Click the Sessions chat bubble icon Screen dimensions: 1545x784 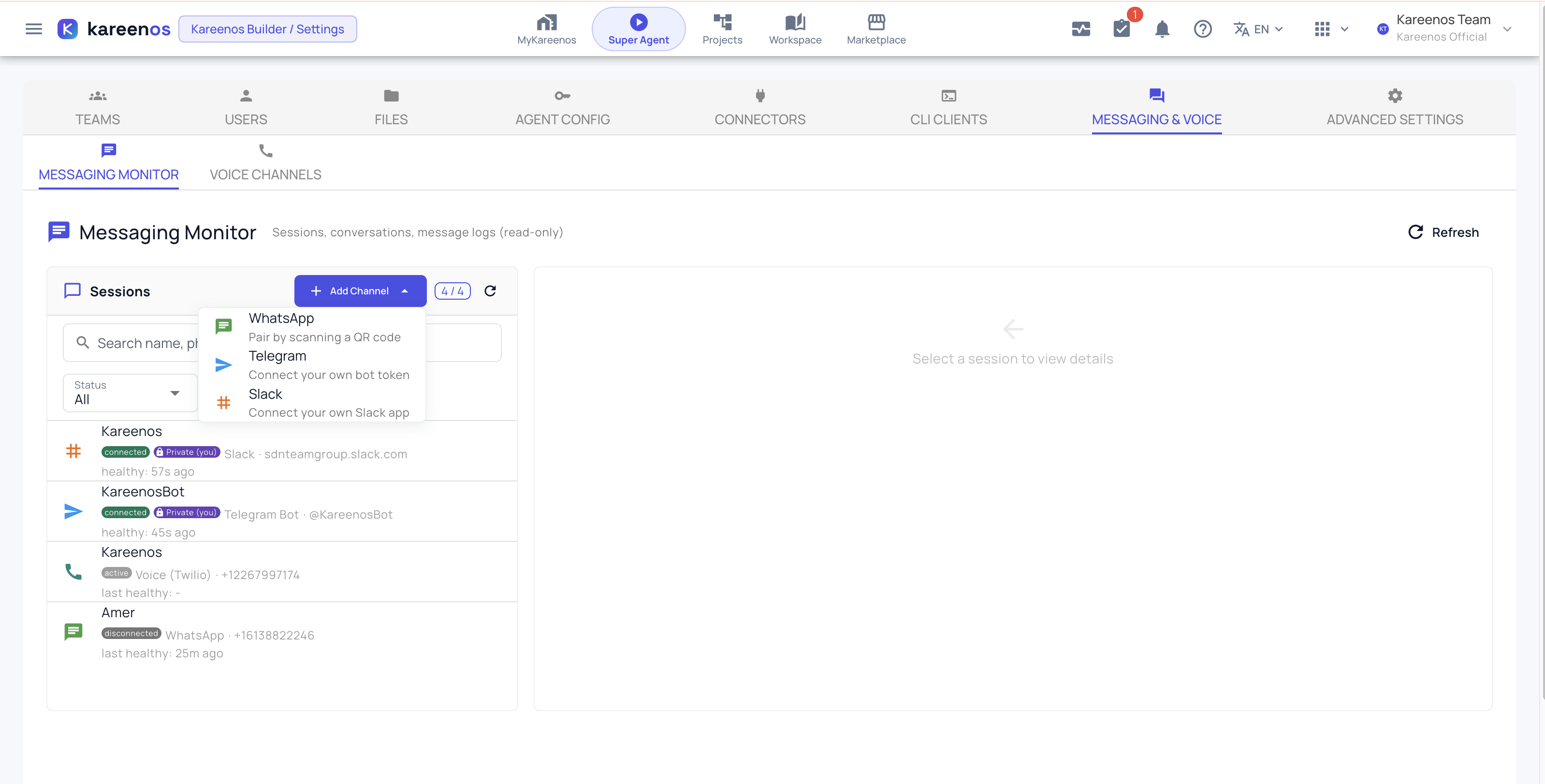[73, 291]
